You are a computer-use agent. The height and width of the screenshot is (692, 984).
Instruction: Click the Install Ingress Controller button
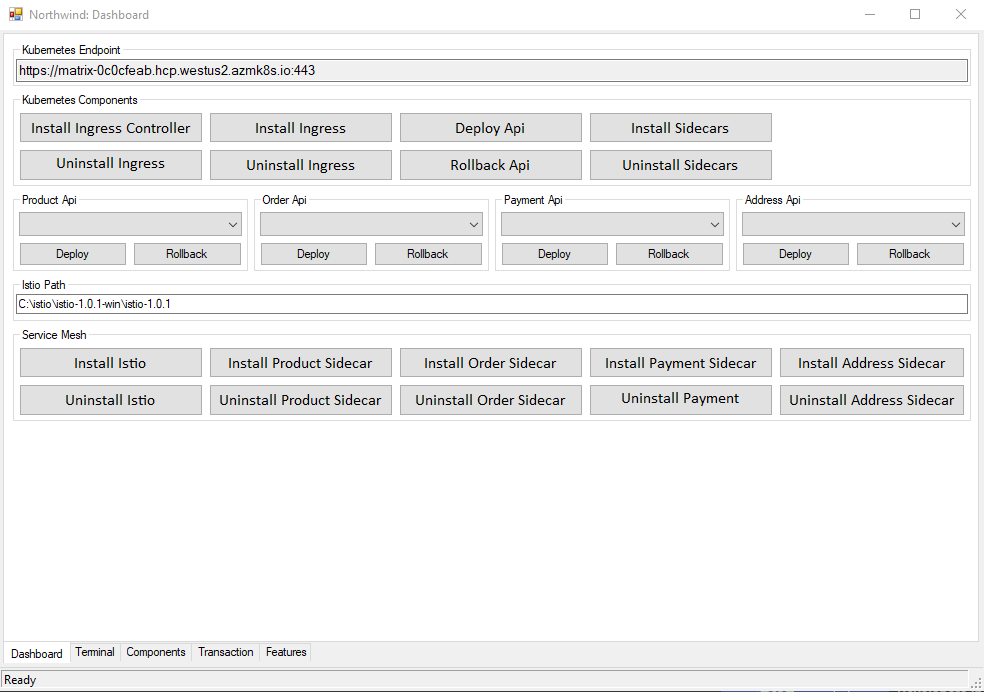[x=110, y=128]
